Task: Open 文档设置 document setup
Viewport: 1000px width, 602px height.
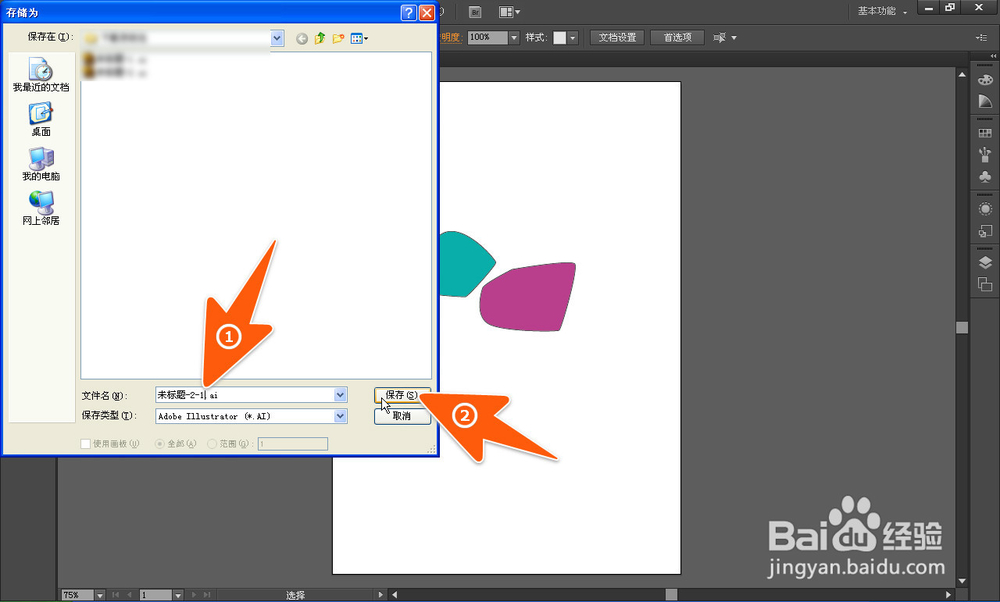Action: [617, 38]
